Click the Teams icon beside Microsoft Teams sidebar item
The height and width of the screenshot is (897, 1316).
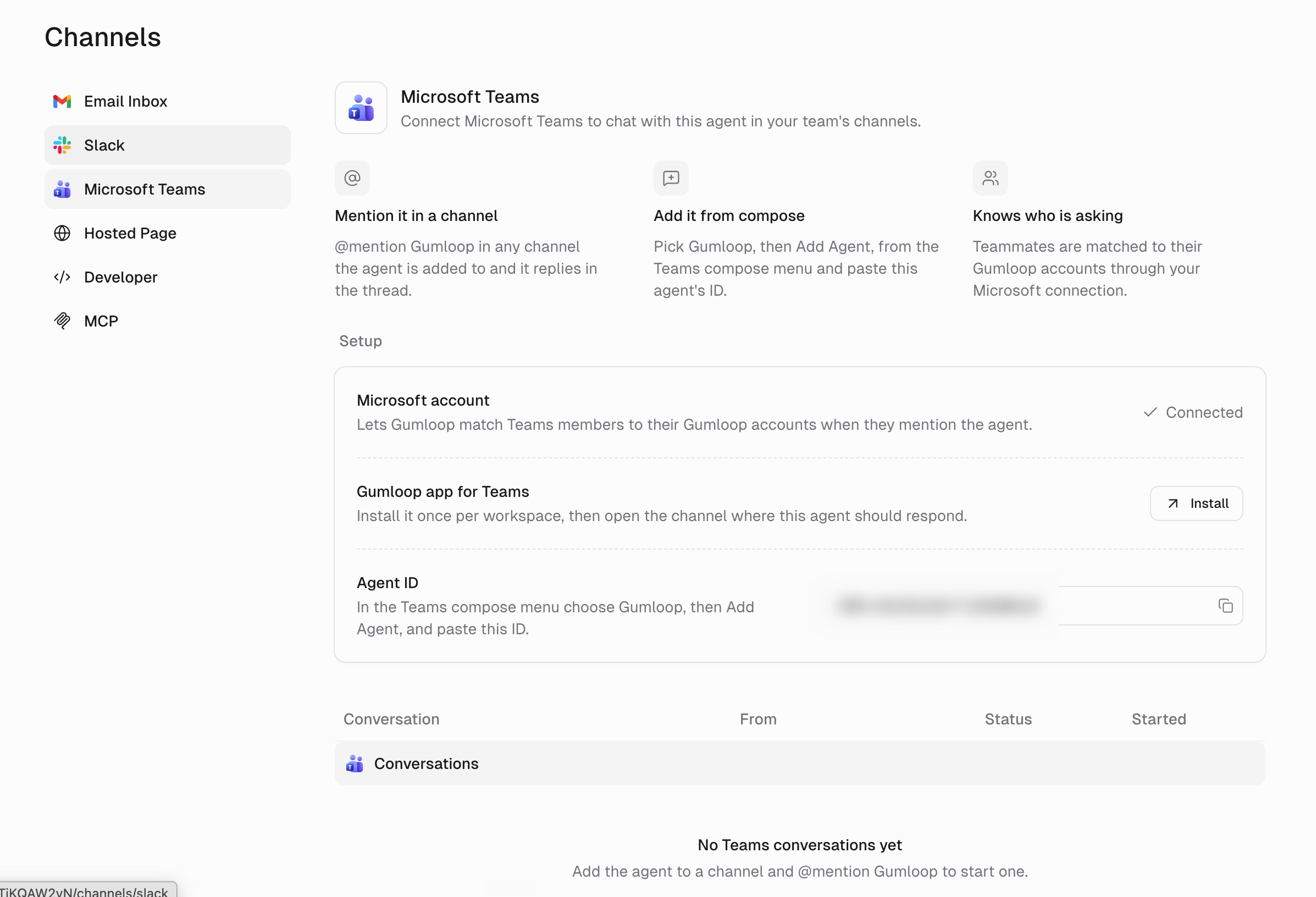62,189
